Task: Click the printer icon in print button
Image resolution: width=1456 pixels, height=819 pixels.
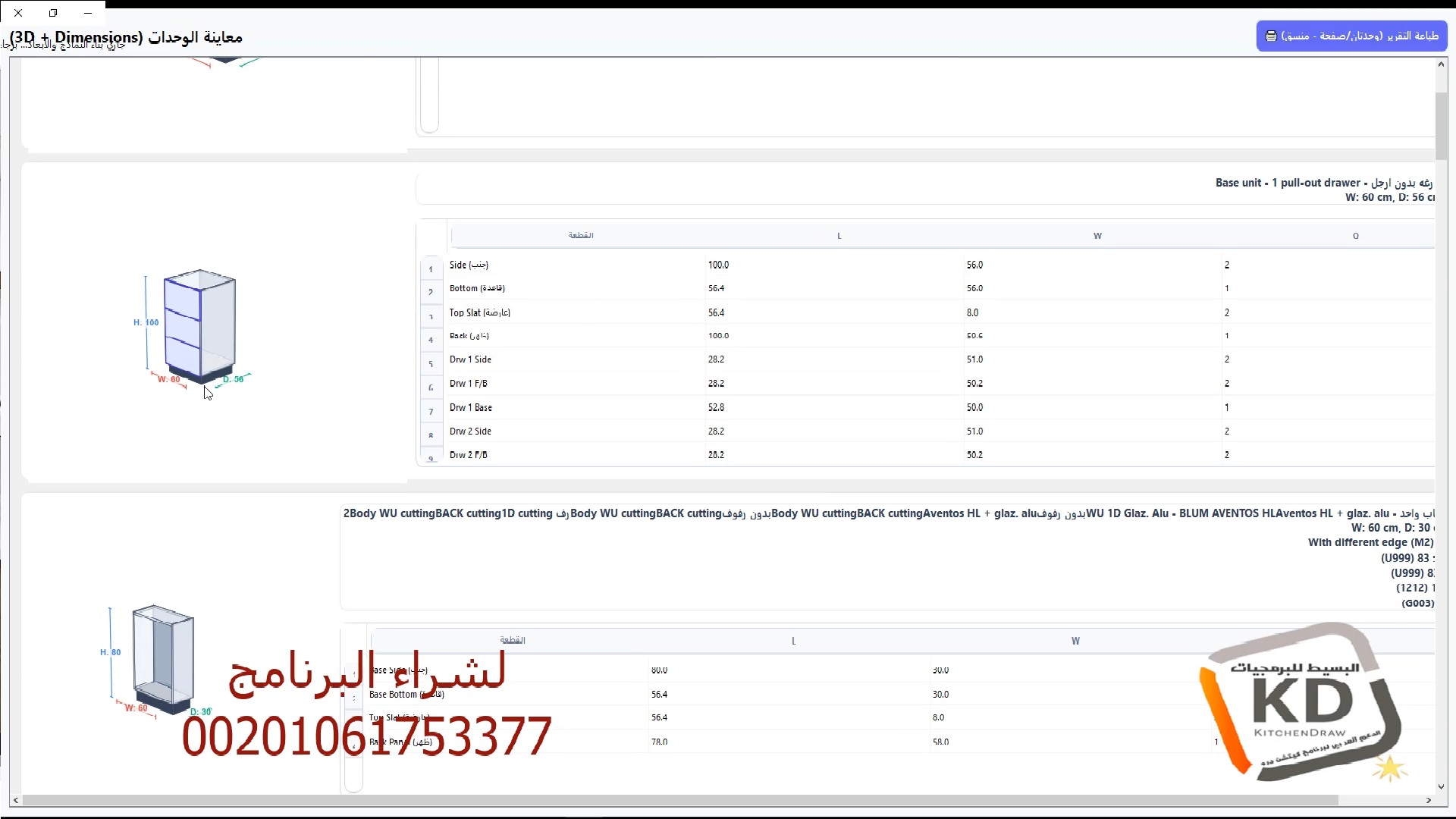Action: pyautogui.click(x=1271, y=36)
